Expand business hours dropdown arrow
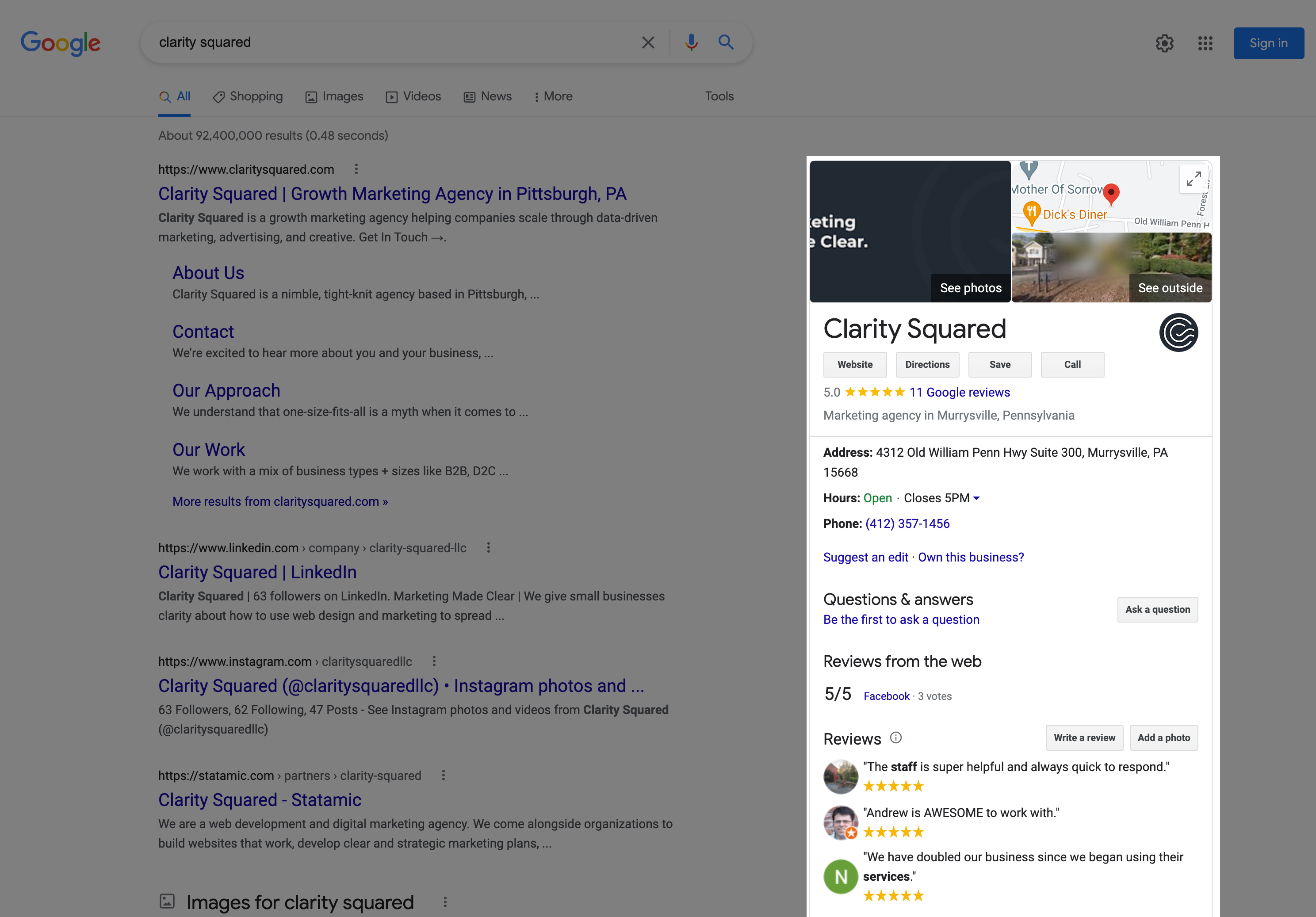1316x917 pixels. tap(976, 498)
